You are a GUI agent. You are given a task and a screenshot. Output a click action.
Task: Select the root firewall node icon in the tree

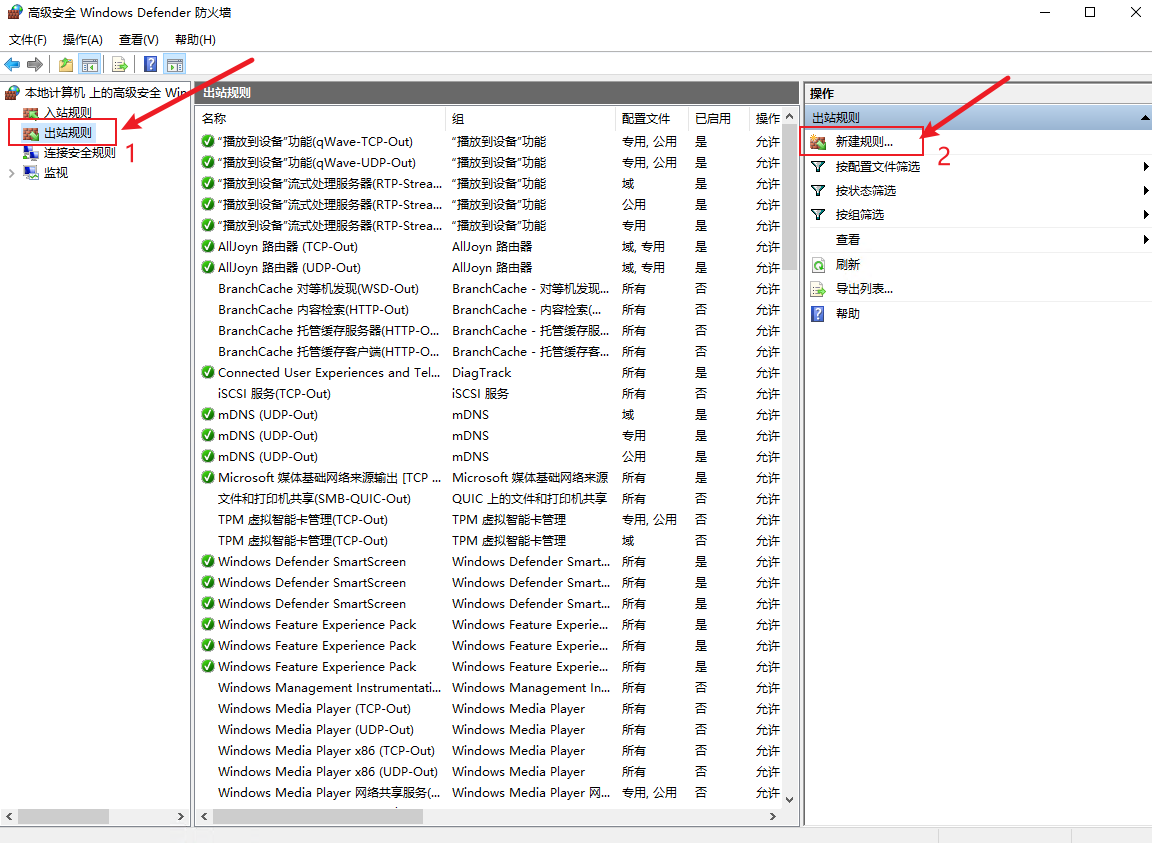pyautogui.click(x=12, y=93)
